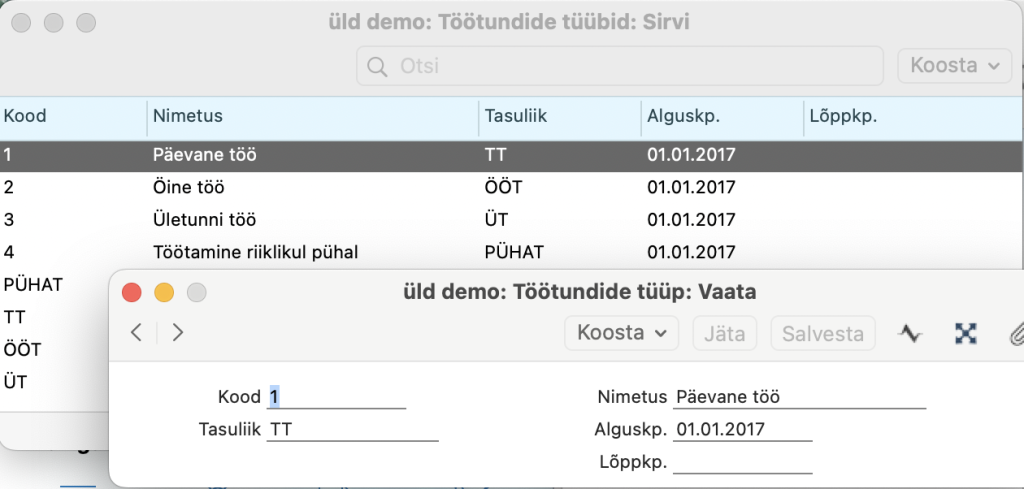Image resolution: width=1024 pixels, height=489 pixels.
Task: Minimize the Töötundide tüüp record window
Action: (164, 292)
